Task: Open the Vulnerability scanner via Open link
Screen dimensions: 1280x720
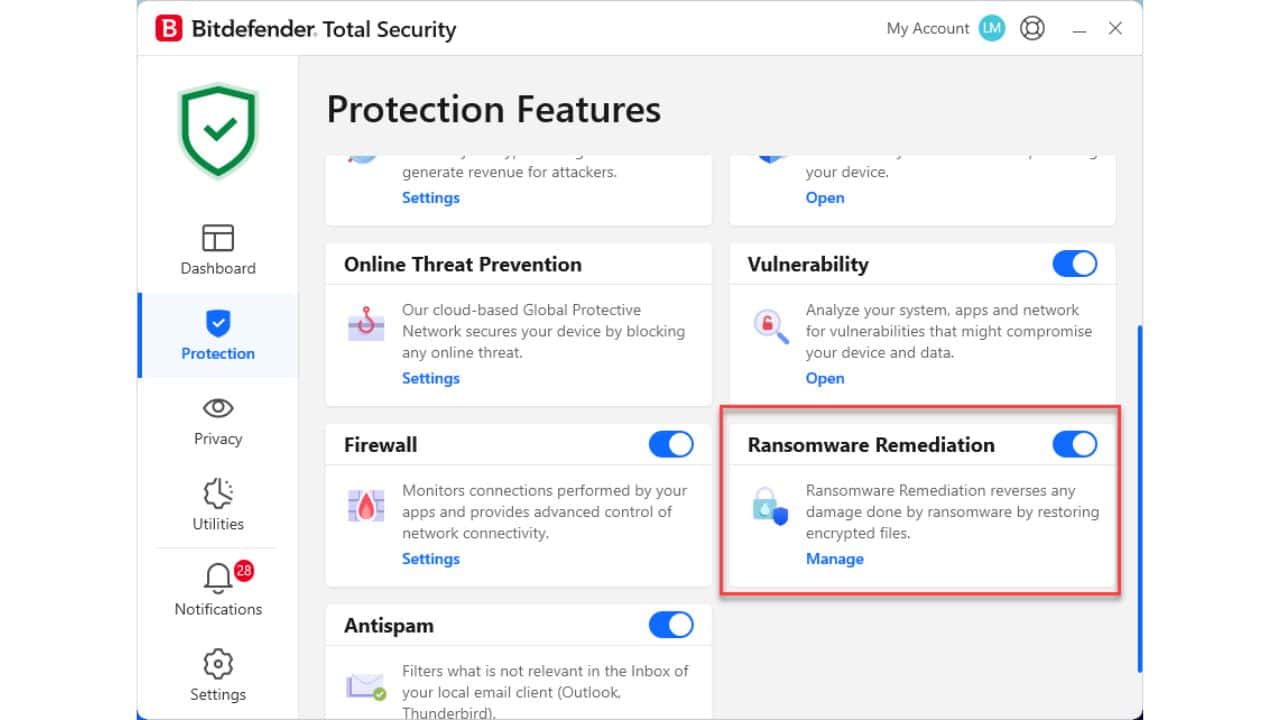Action: coord(824,378)
